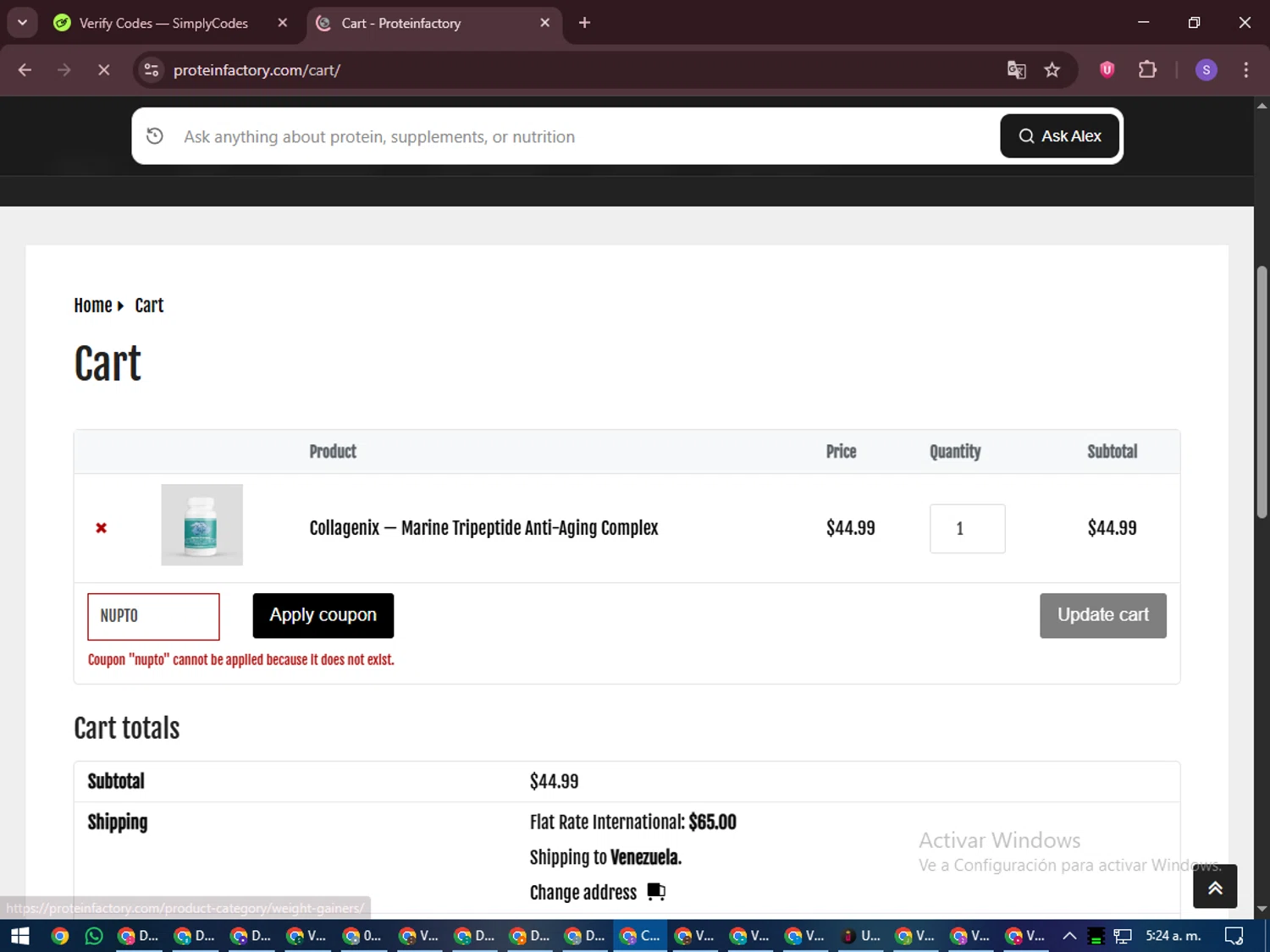Bookmark this page with the star icon
Screen dimensions: 1270x952
click(x=1052, y=70)
